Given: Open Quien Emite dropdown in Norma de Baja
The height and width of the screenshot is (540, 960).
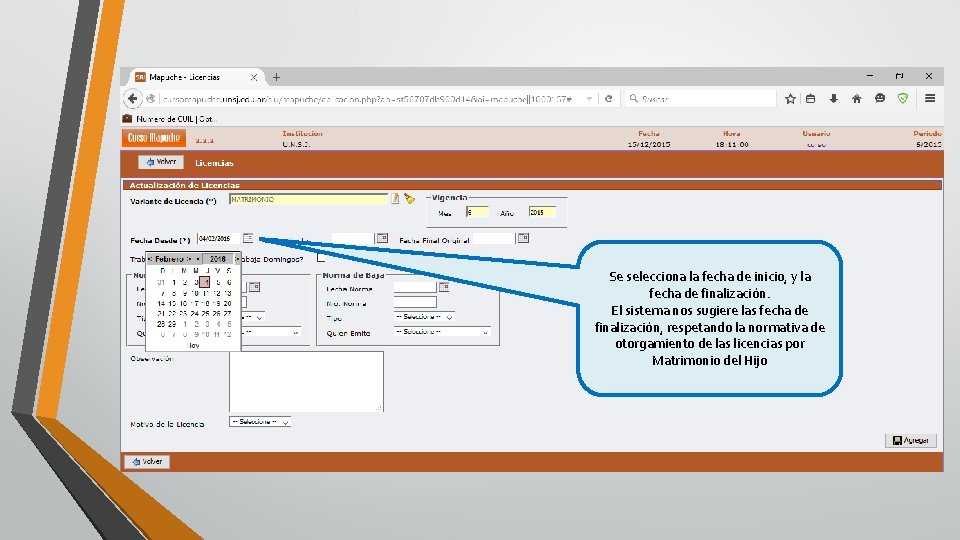Looking at the screenshot, I should [x=442, y=332].
